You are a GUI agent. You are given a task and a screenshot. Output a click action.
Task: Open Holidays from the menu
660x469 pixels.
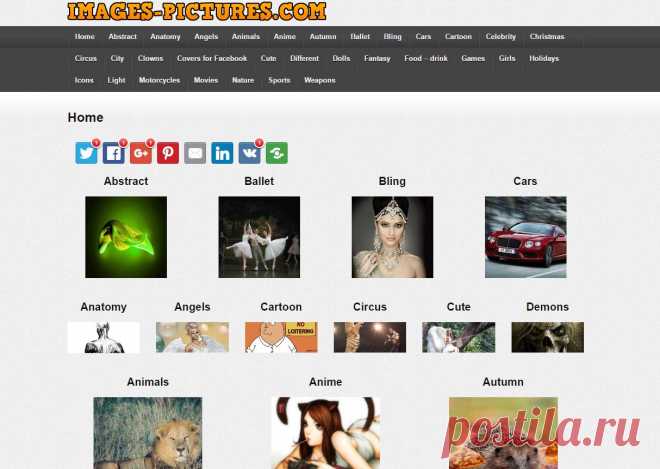pyautogui.click(x=544, y=59)
